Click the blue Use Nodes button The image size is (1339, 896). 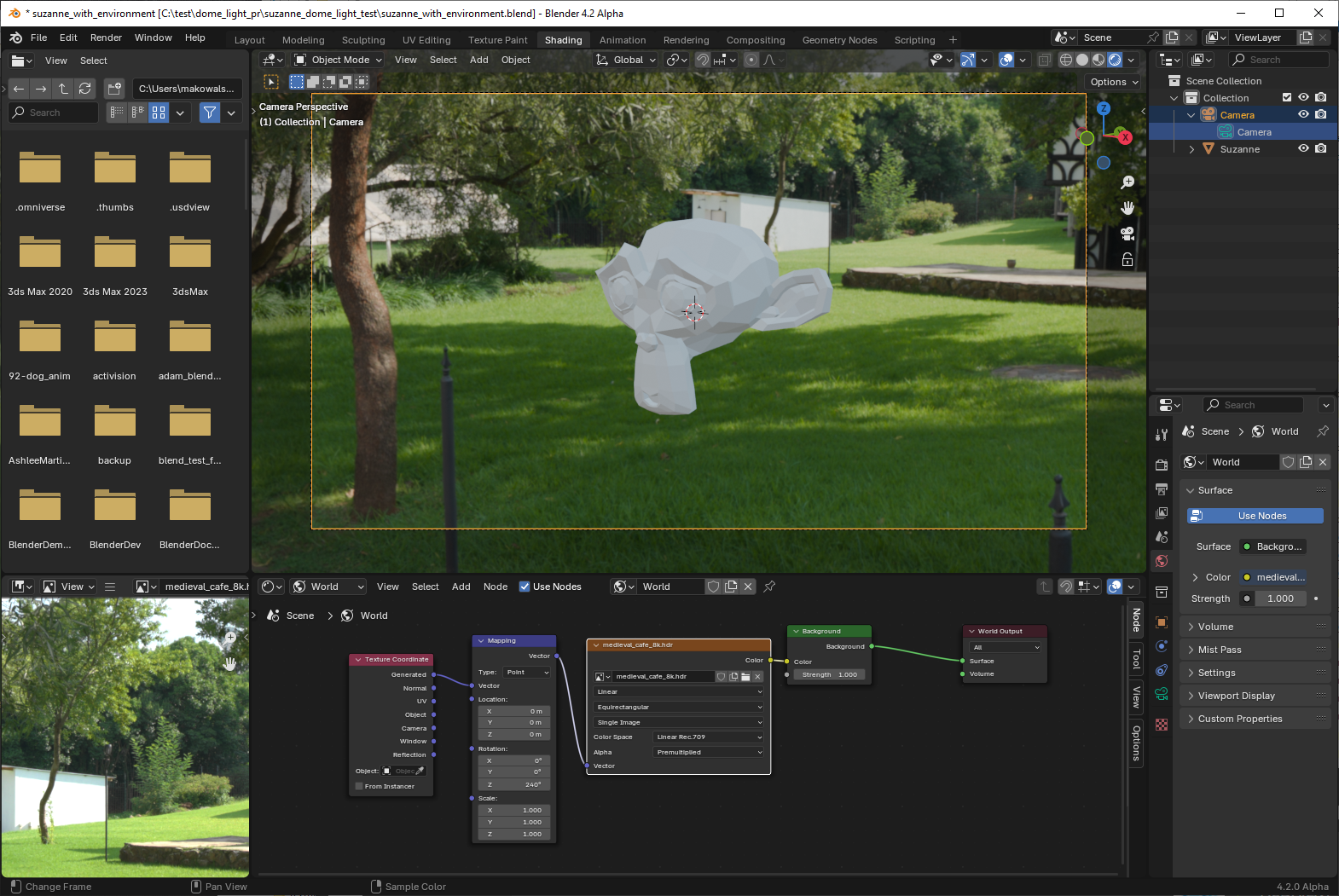(1255, 516)
